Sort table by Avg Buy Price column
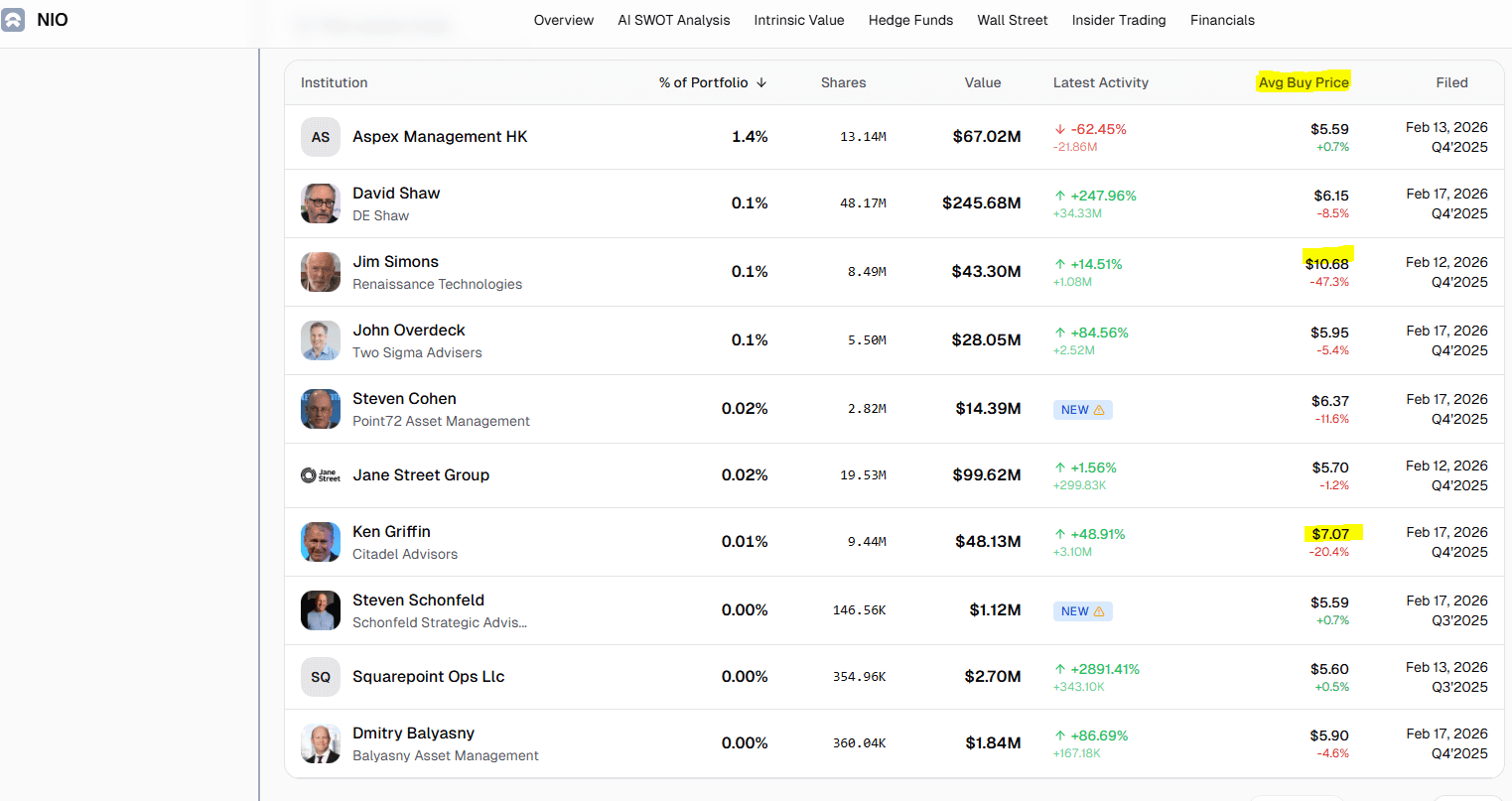The width and height of the screenshot is (1512, 801). [x=1304, y=82]
